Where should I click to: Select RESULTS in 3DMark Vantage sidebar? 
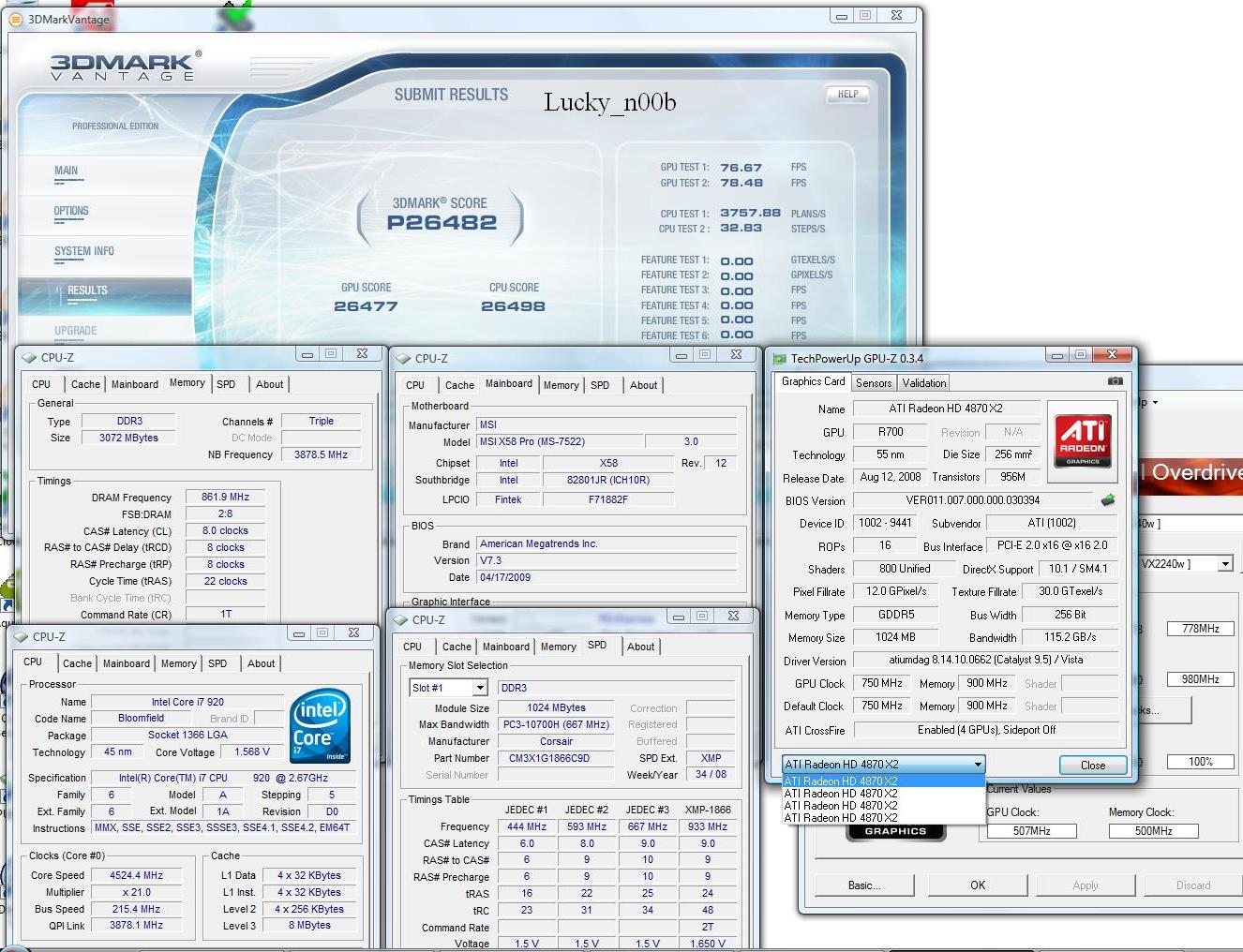point(87,290)
